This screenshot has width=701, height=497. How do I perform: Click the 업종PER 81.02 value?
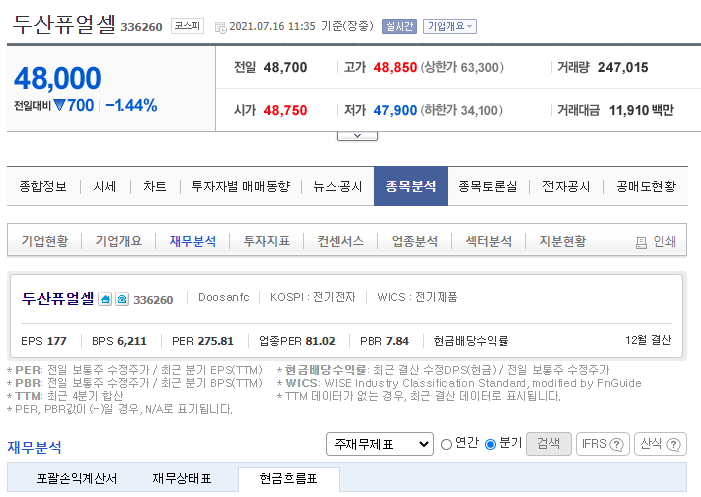pos(321,341)
